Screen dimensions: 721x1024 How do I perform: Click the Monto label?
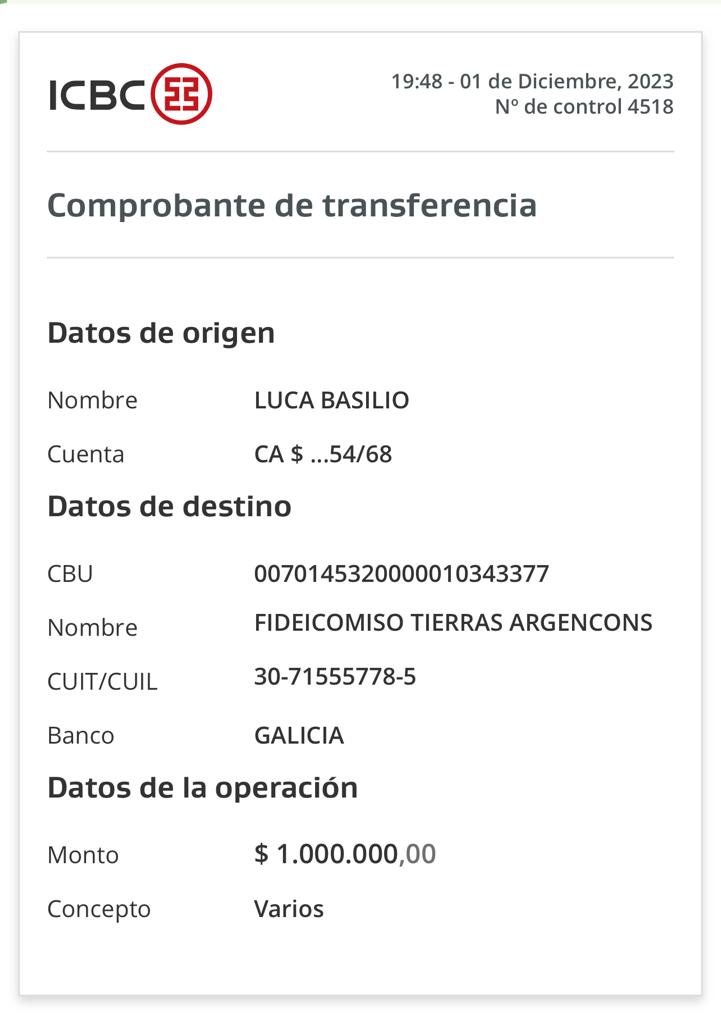pos(83,856)
